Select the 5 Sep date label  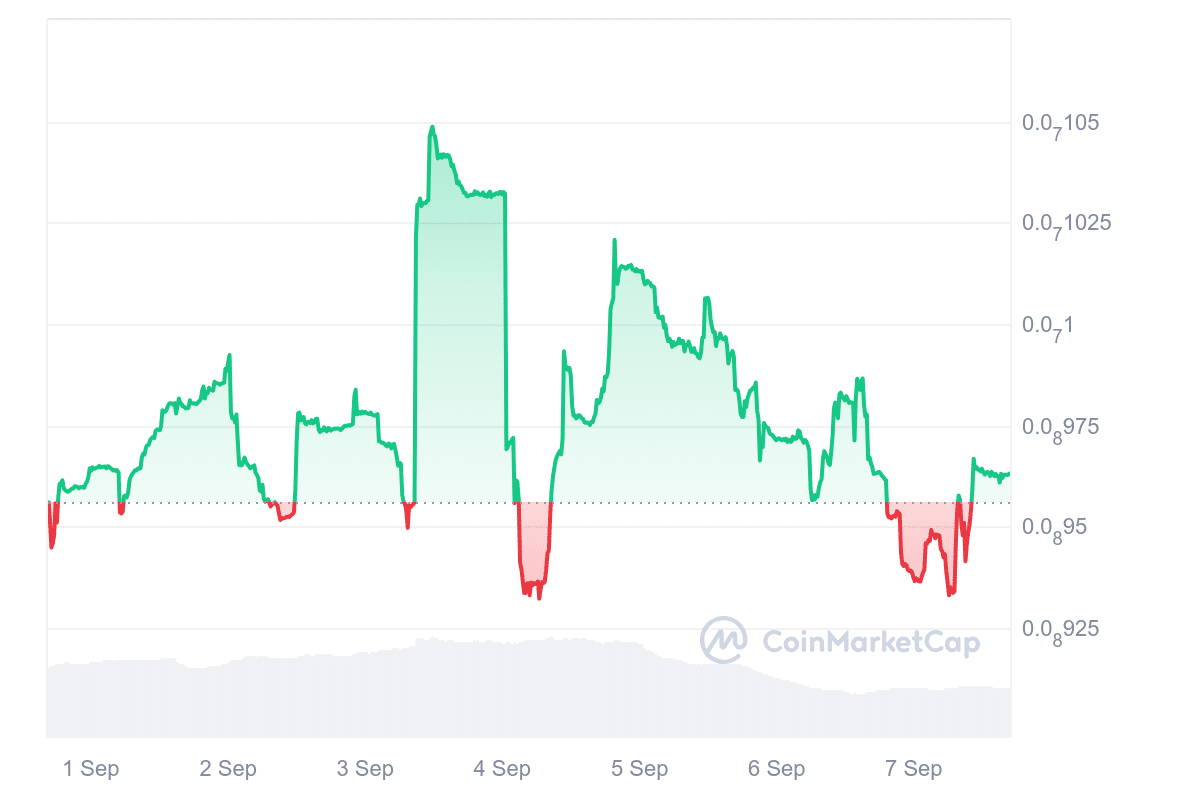pos(639,769)
